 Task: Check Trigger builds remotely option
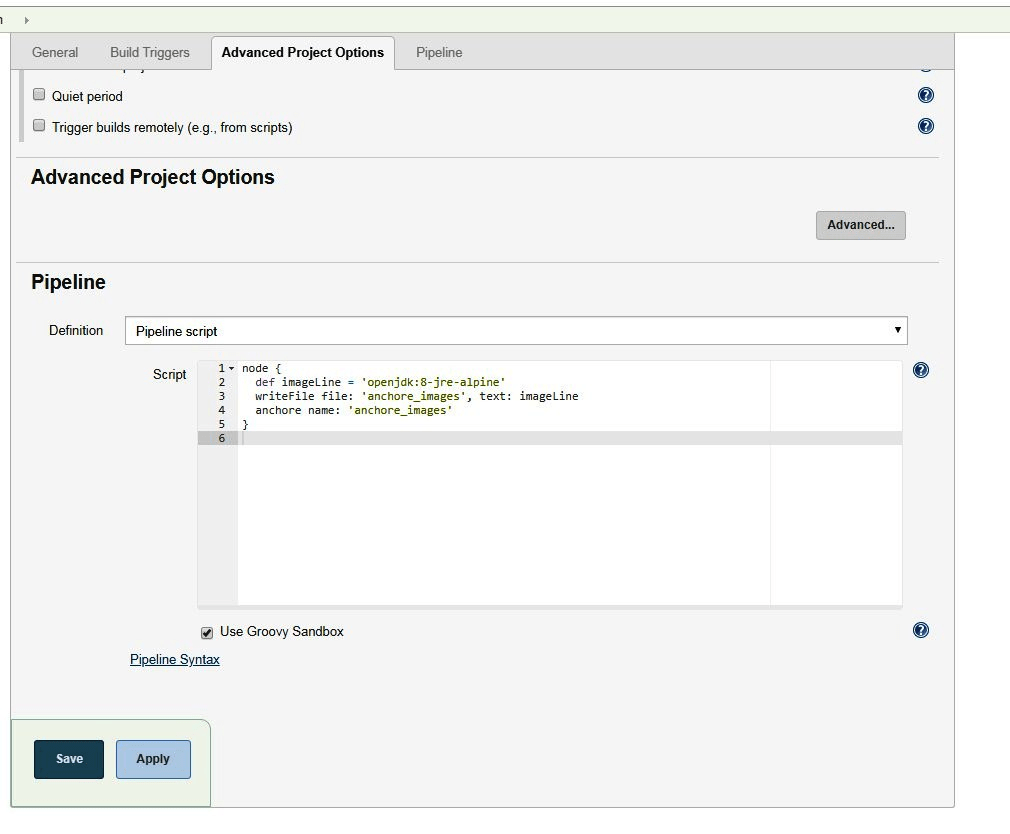point(40,126)
